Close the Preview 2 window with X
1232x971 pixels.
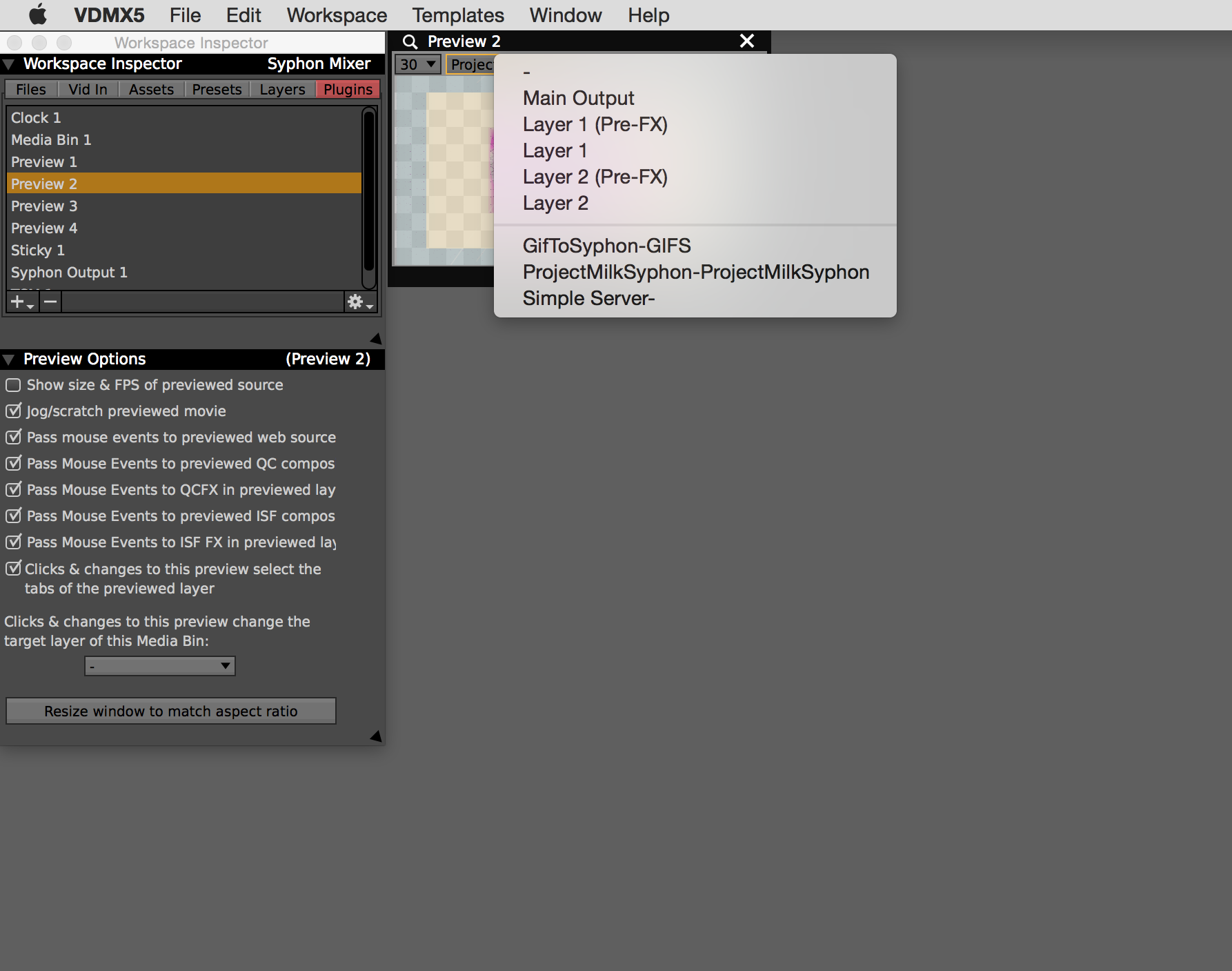746,41
